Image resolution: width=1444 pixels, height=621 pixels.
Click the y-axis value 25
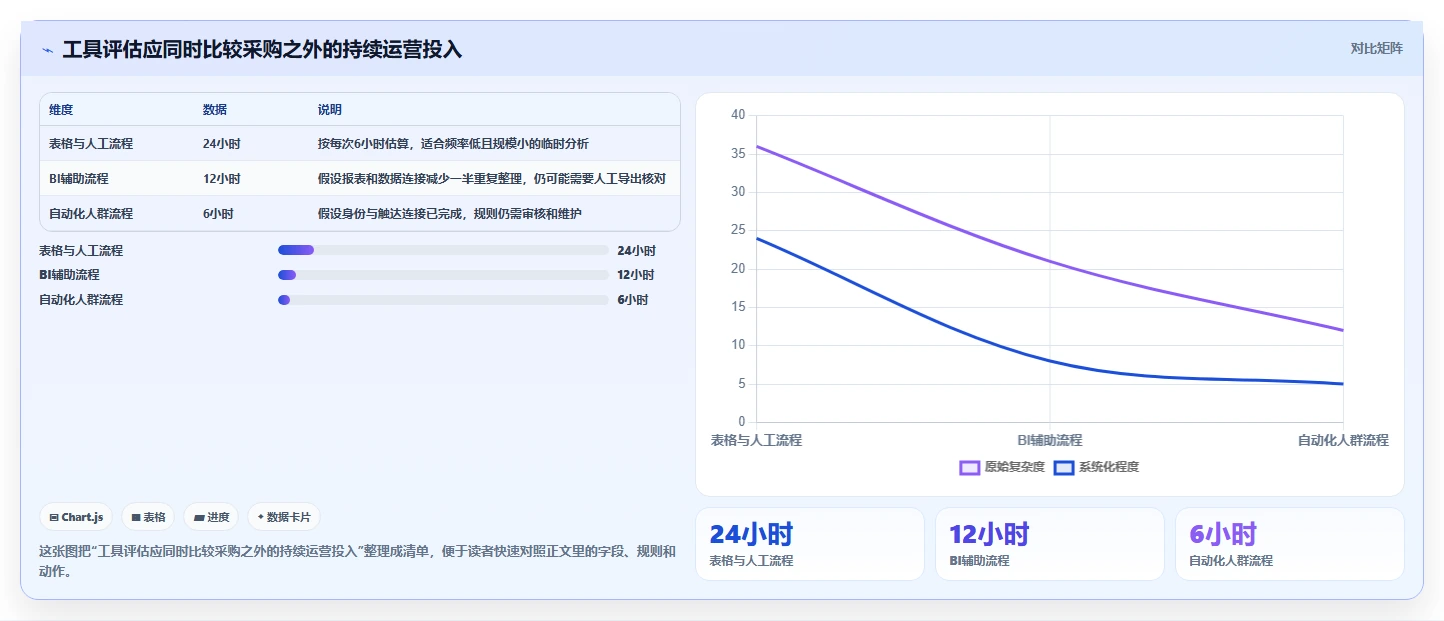738,230
